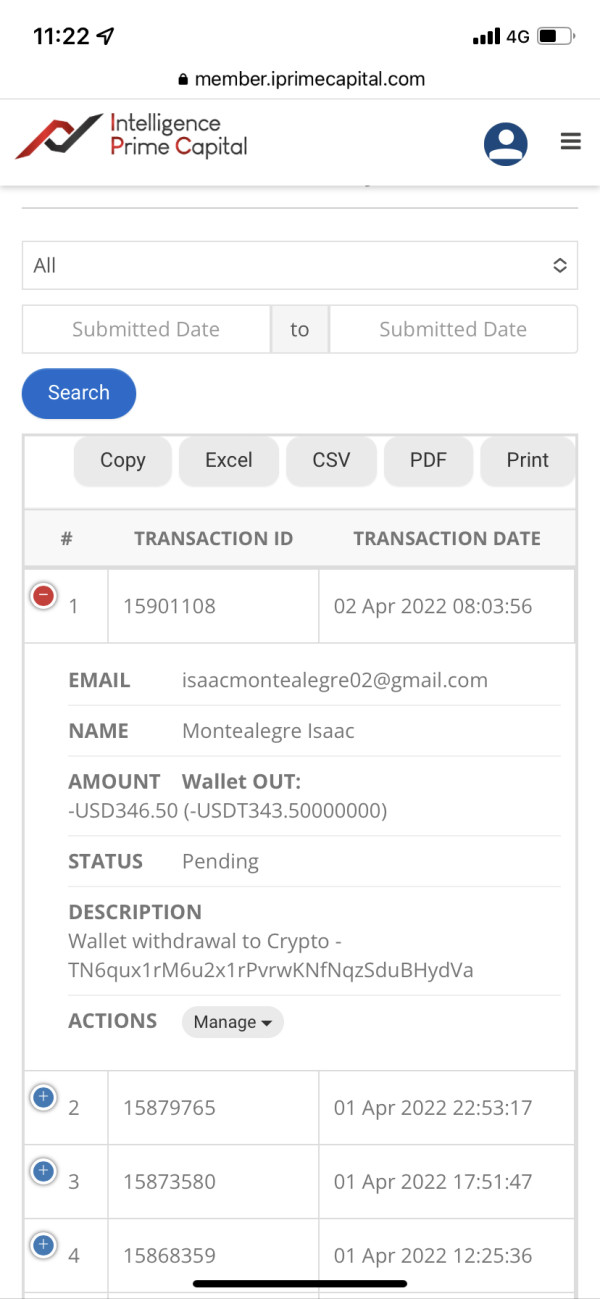Image resolution: width=600 pixels, height=1299 pixels.
Task: Collapse row 1 with red minus icon
Action: (43, 597)
